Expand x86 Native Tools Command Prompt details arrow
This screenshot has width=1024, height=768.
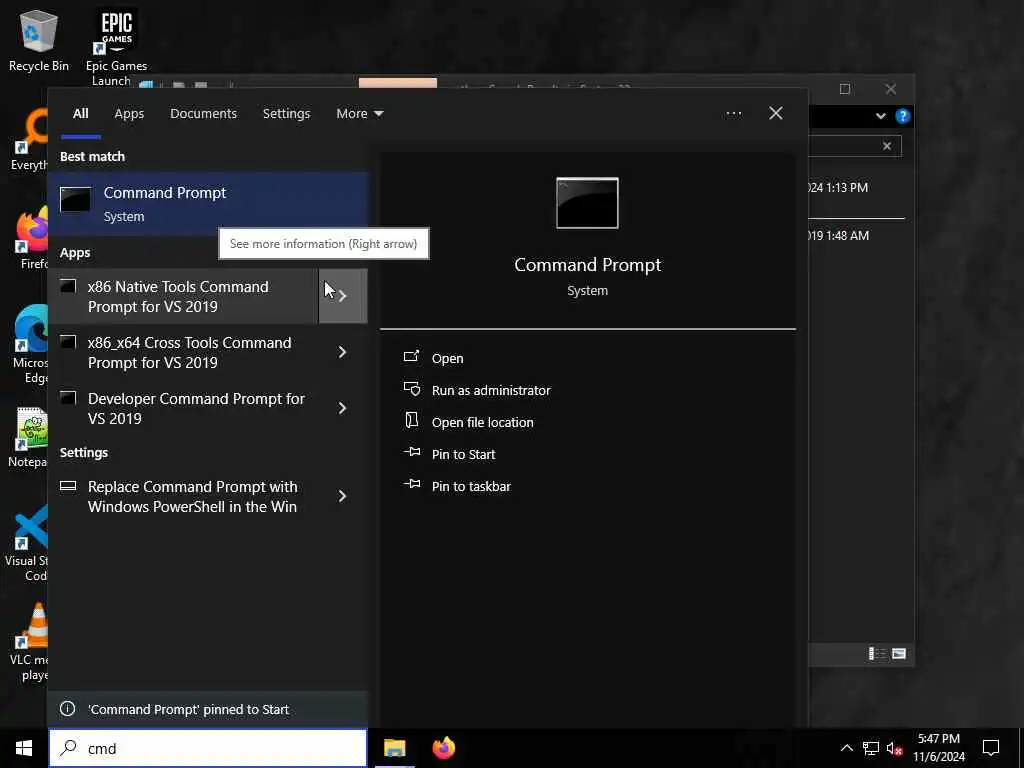[342, 296]
